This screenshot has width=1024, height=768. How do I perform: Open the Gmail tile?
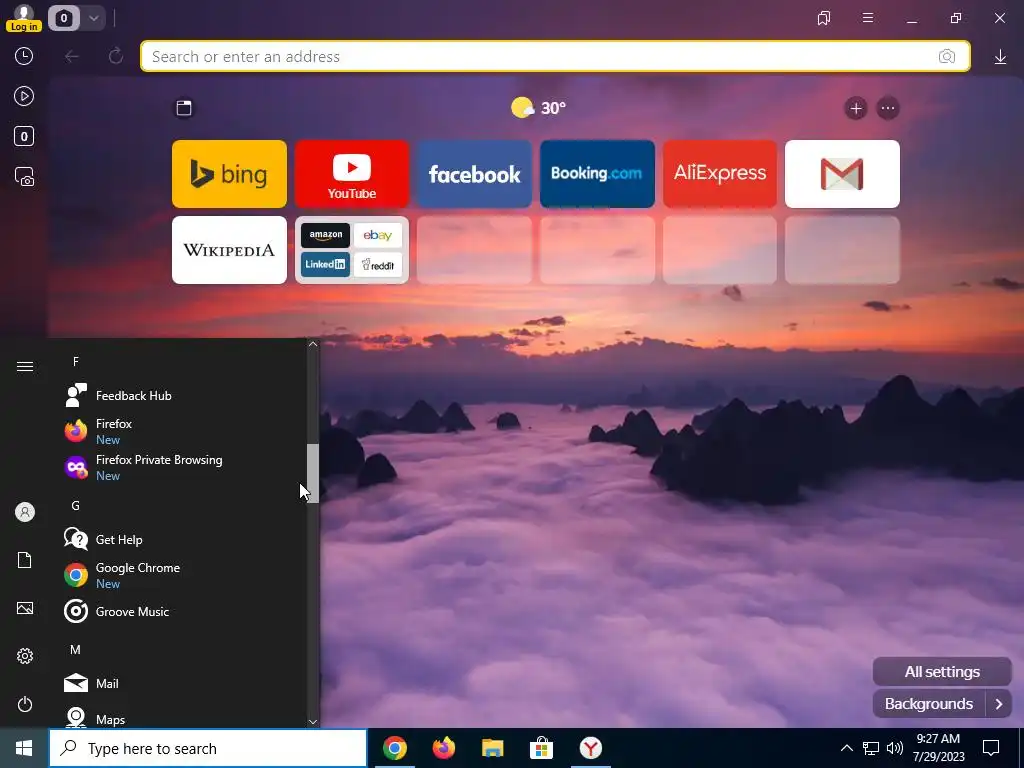pos(842,174)
